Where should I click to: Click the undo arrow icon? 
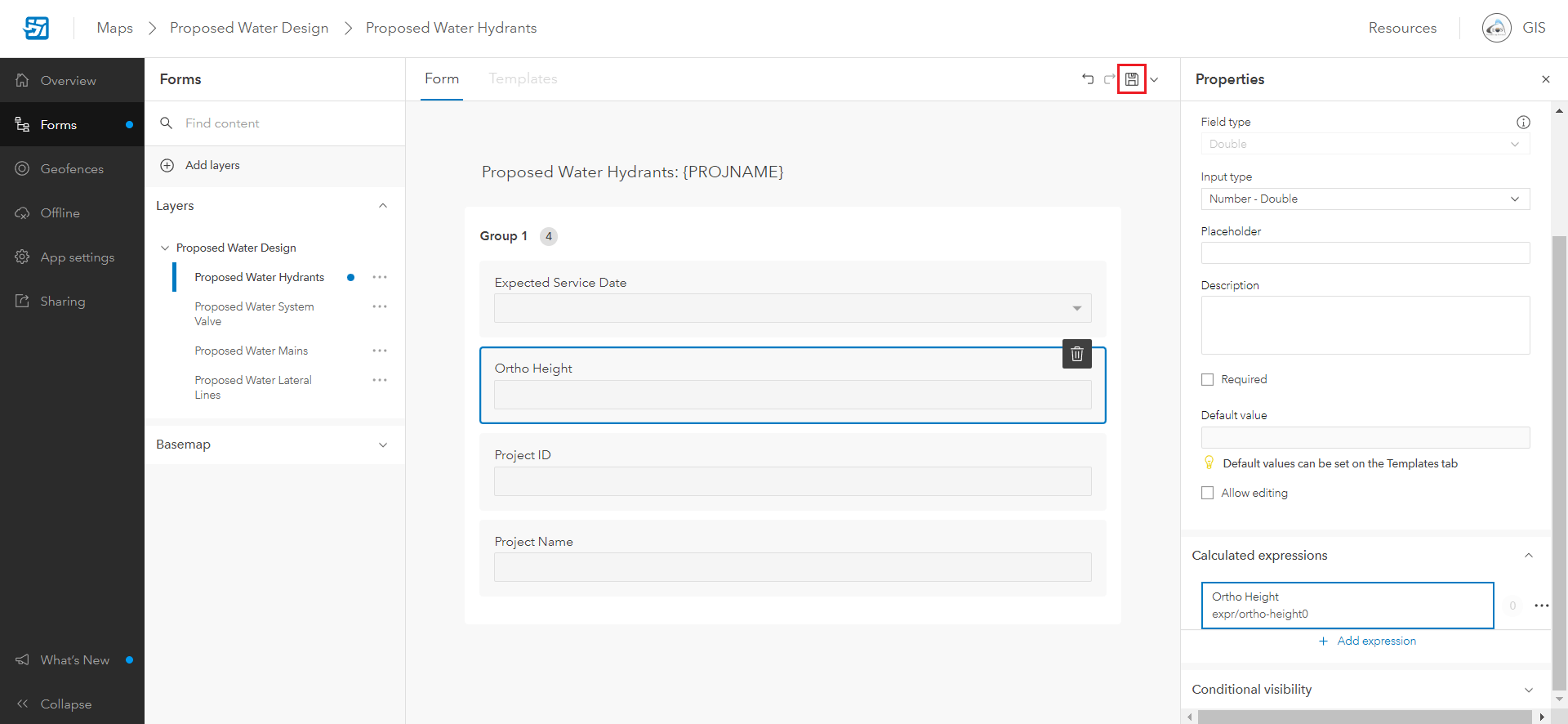1088,78
